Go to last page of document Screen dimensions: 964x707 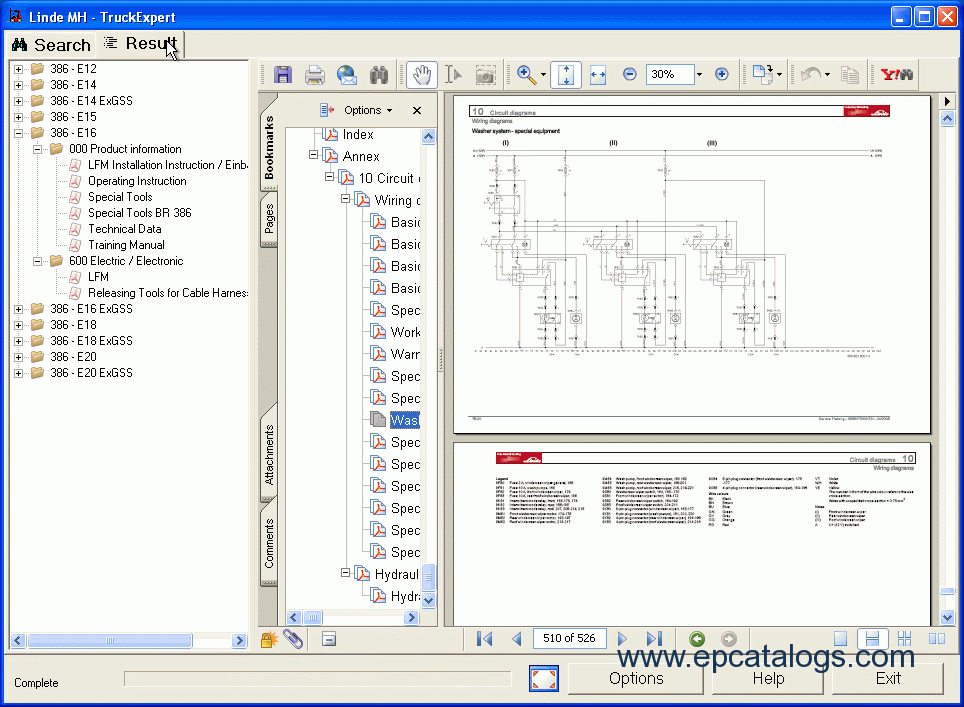point(654,639)
